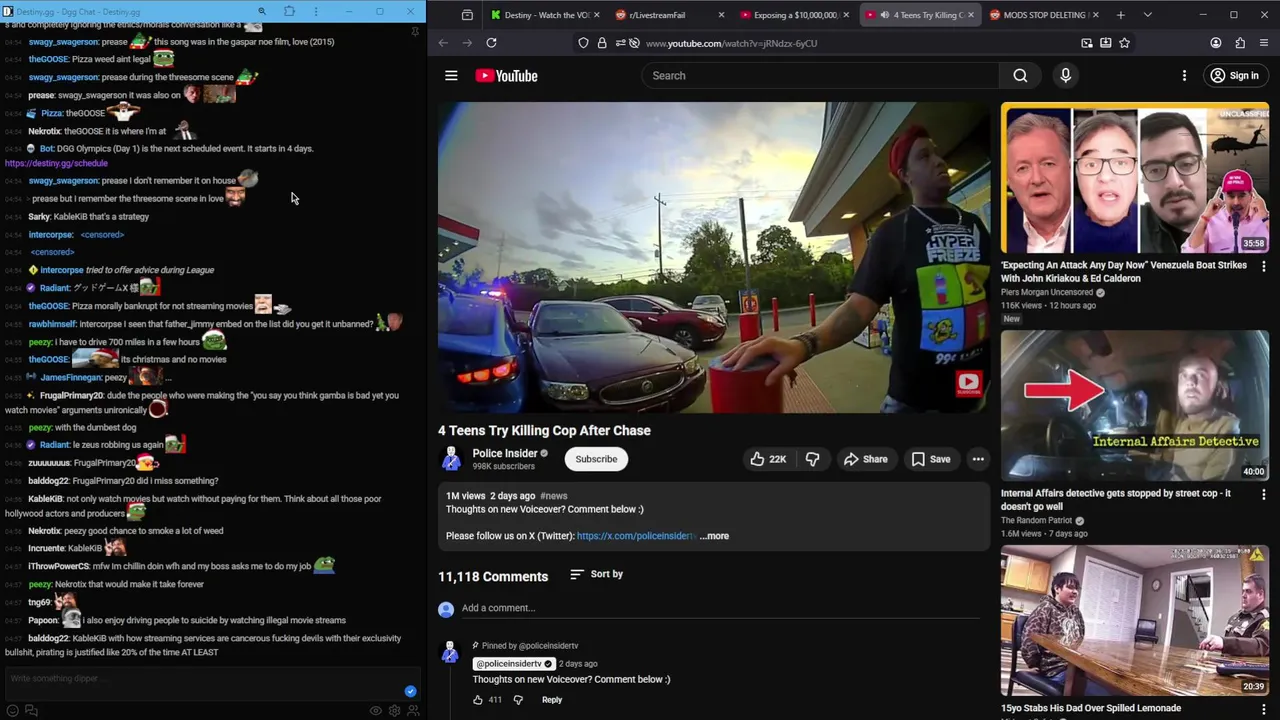Open whispers panel in Destiny chat

click(x=31, y=711)
